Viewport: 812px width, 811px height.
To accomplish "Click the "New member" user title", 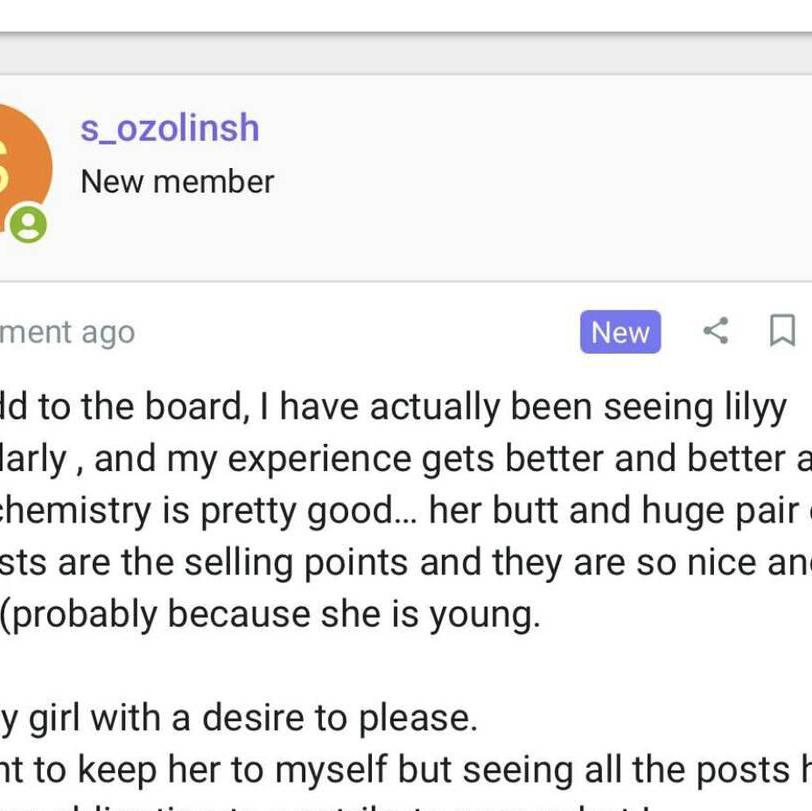I will tap(177, 182).
